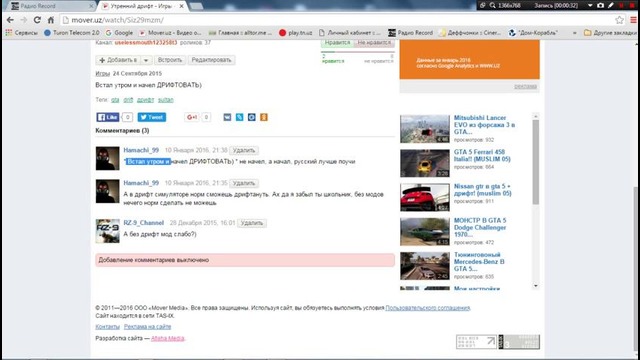Delete the Hamachi_99 comment from 21:35
This screenshot has height=360, width=640.
(x=244, y=183)
